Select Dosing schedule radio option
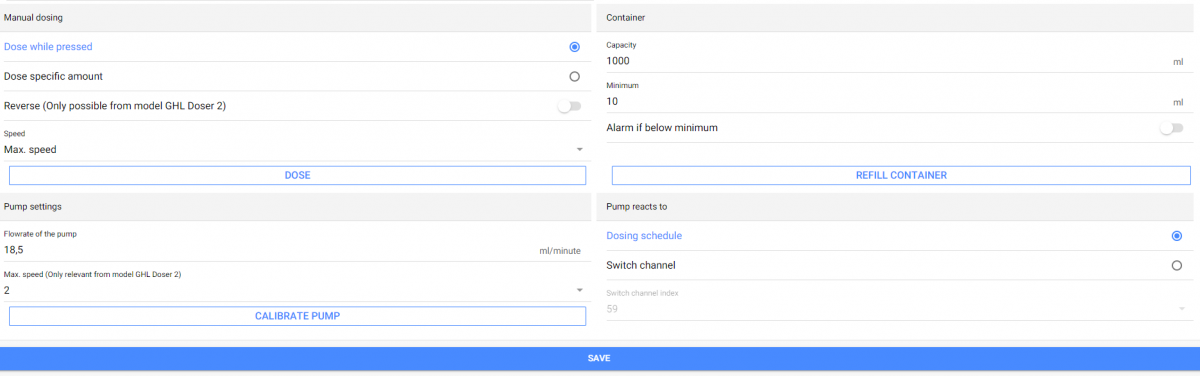This screenshot has height=376, width=1200. 1176,236
